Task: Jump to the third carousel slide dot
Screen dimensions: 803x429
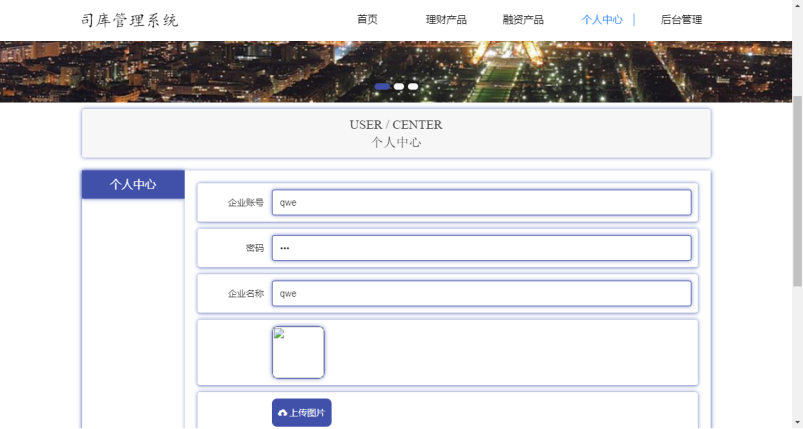Action: coord(413,87)
